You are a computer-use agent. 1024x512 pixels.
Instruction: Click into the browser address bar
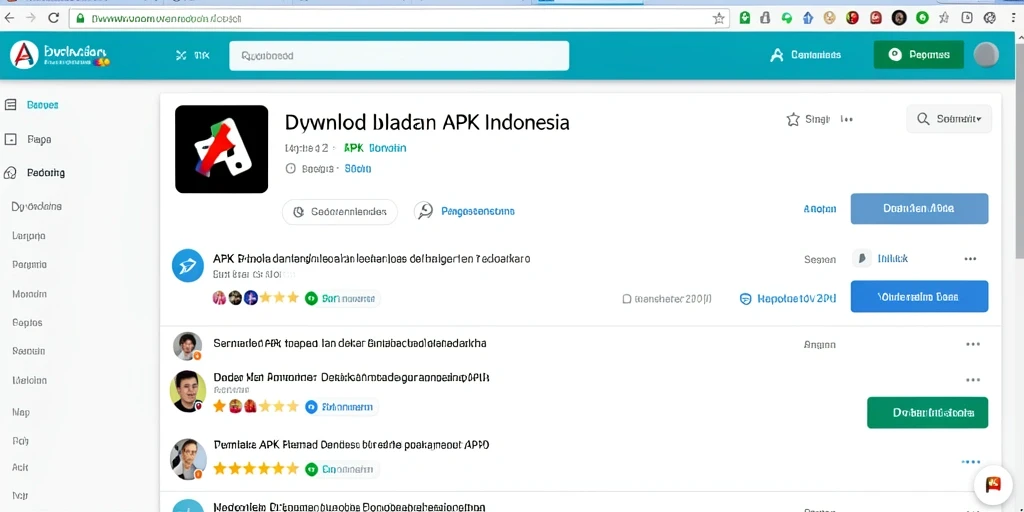pyautogui.click(x=398, y=18)
